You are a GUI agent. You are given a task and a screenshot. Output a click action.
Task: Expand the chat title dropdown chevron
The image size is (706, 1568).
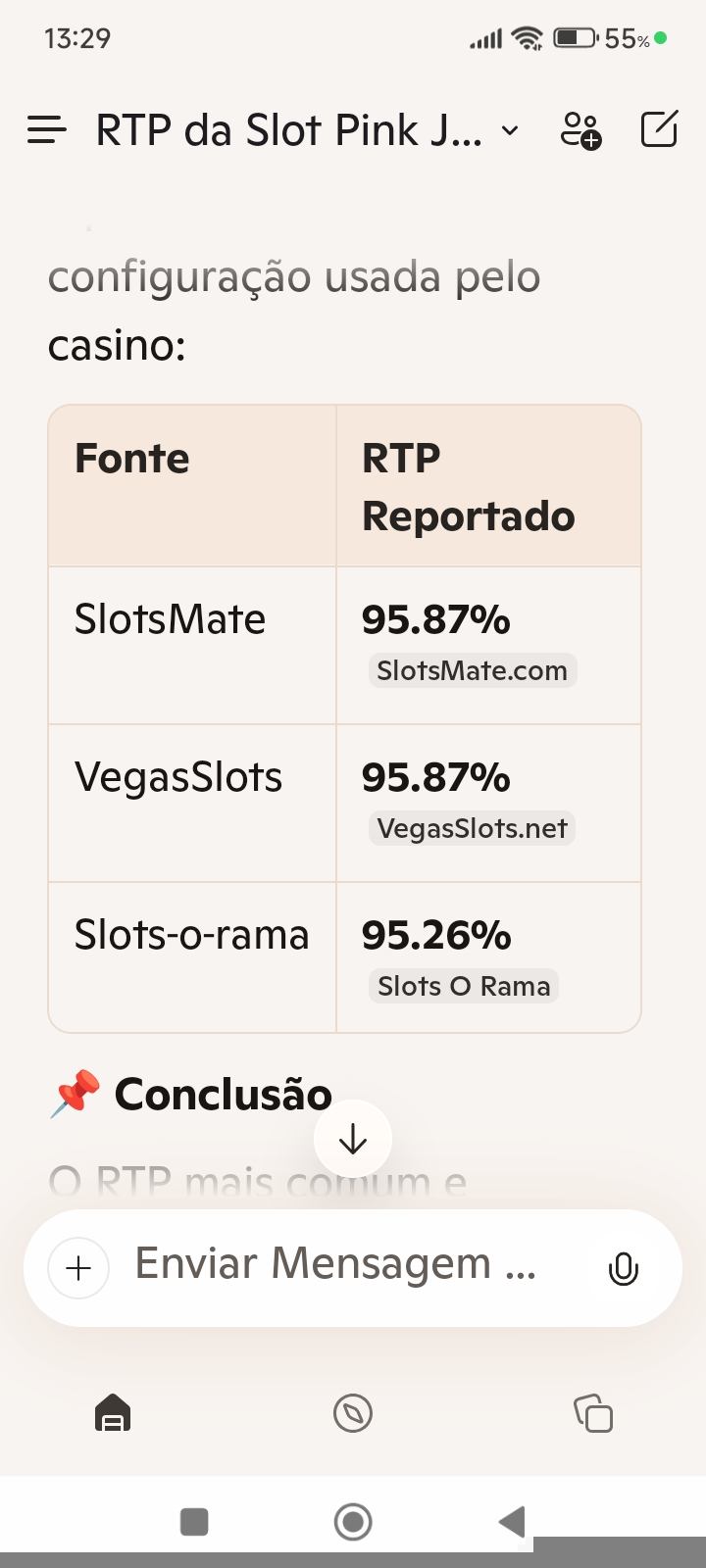click(510, 130)
